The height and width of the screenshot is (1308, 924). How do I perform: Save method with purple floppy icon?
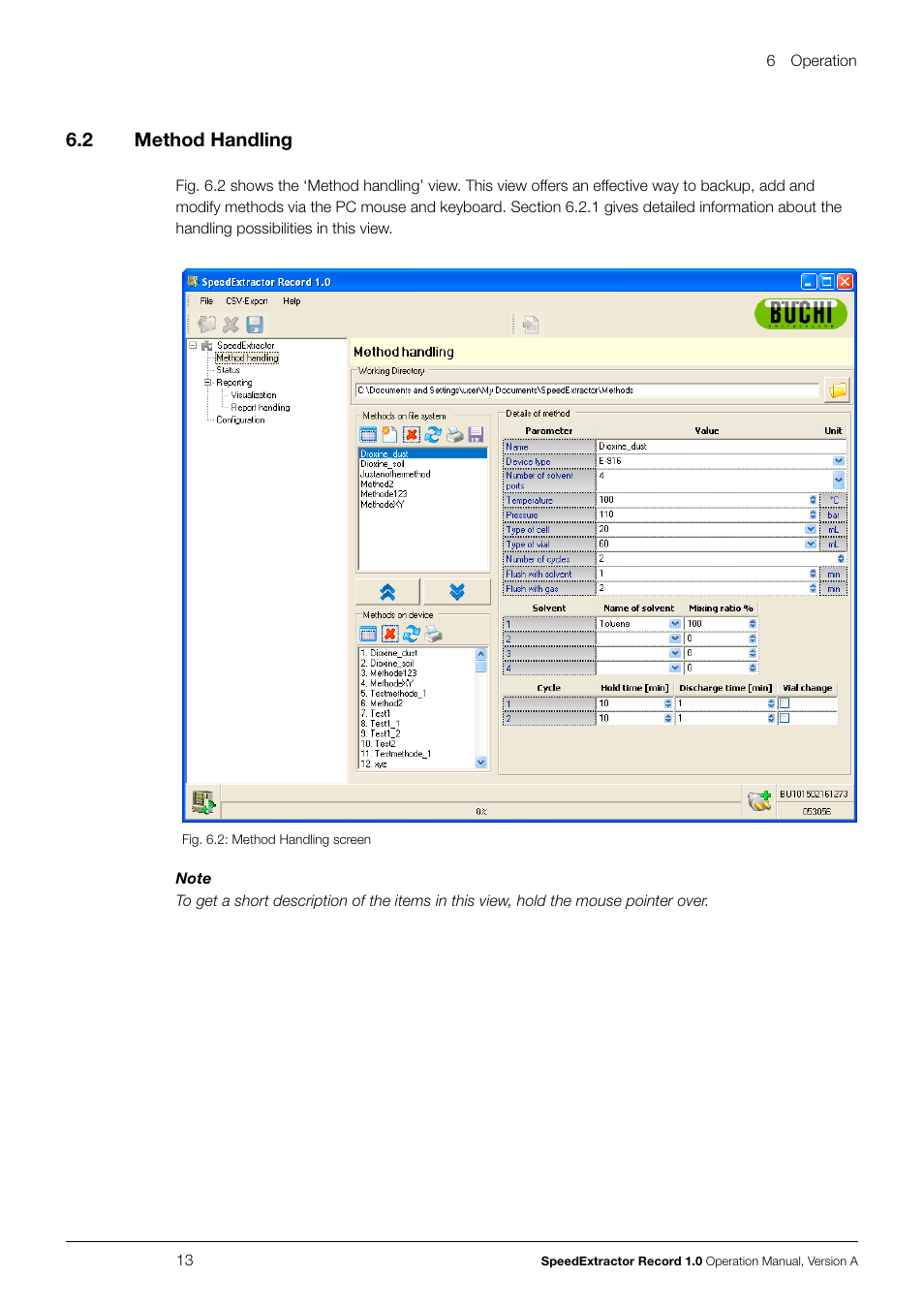[476, 435]
